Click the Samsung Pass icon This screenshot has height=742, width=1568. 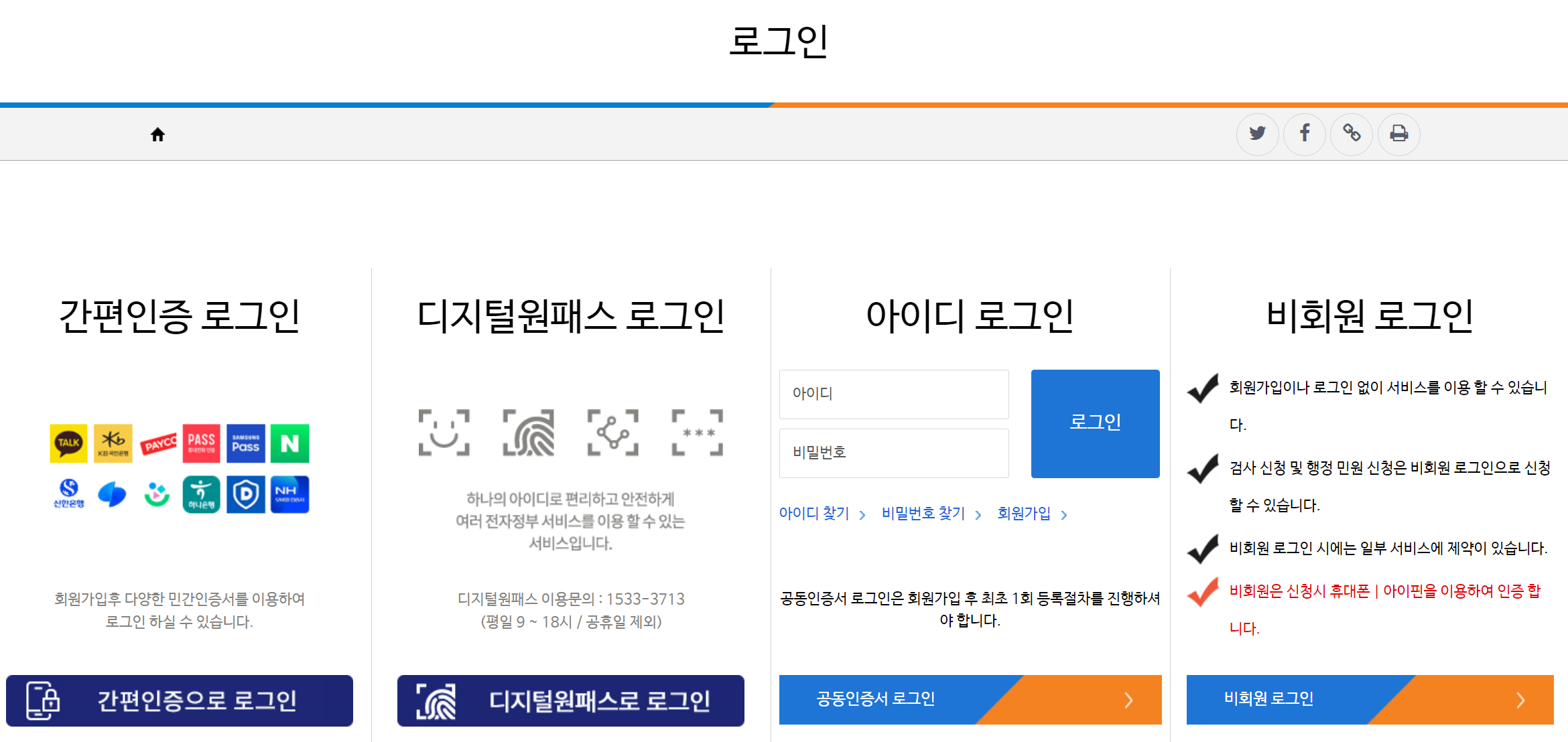click(245, 443)
